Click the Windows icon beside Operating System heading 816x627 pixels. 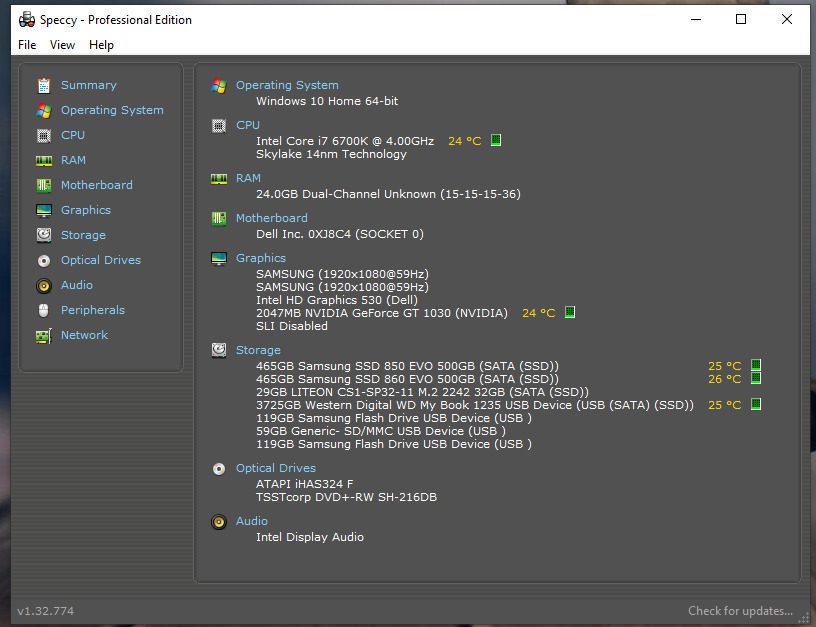coord(219,85)
